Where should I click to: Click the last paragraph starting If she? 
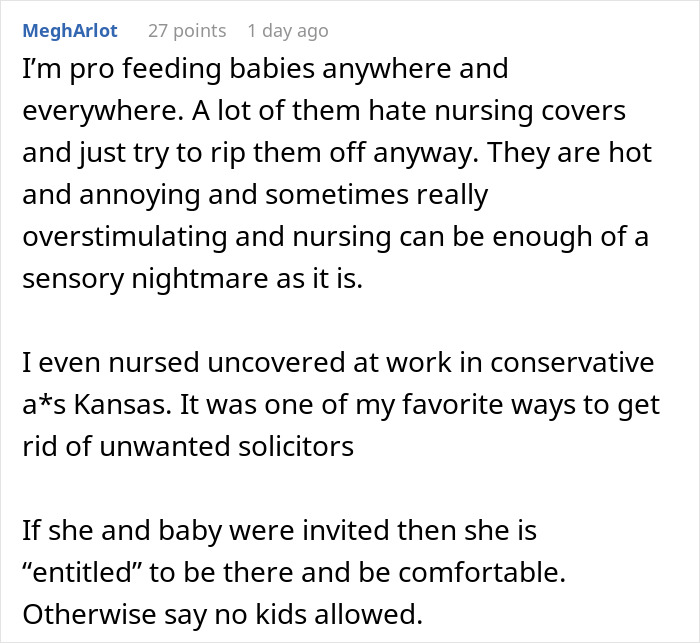[294, 572]
